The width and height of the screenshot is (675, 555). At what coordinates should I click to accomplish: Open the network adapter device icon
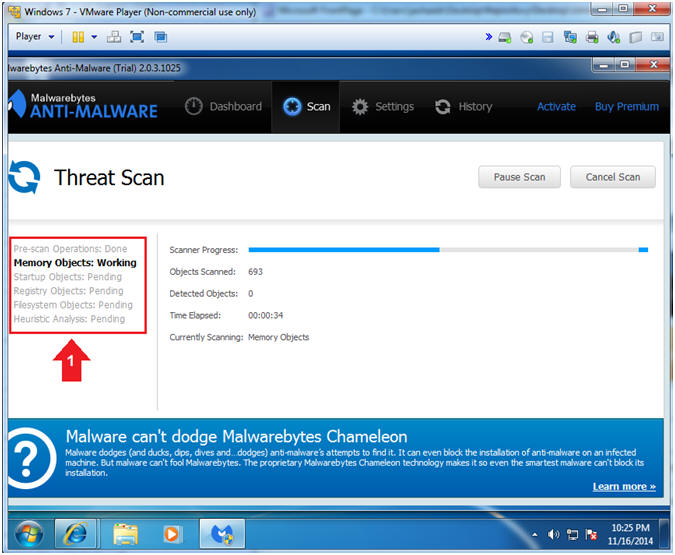click(x=570, y=37)
